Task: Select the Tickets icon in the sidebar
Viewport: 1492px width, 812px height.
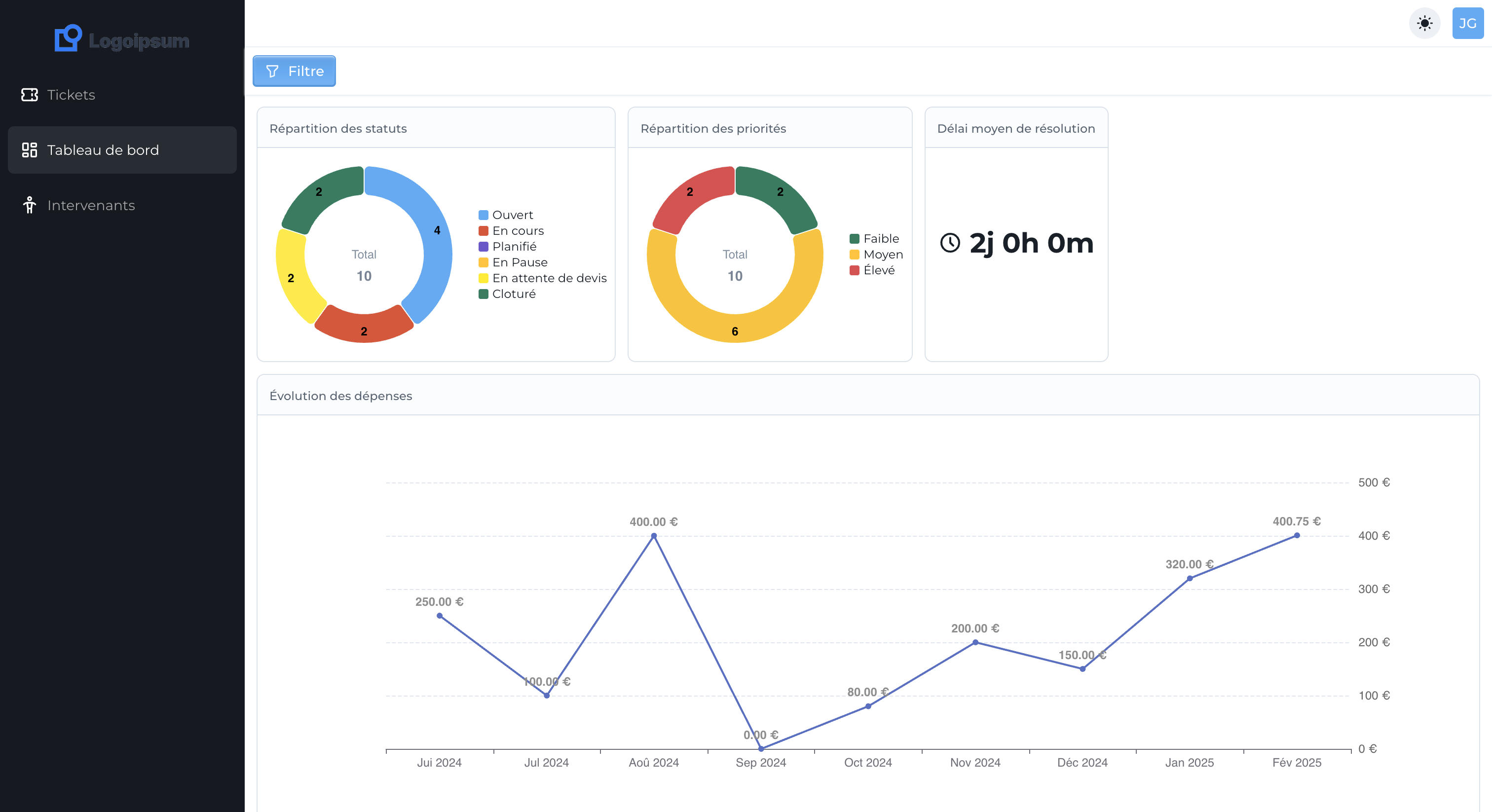Action: click(30, 94)
